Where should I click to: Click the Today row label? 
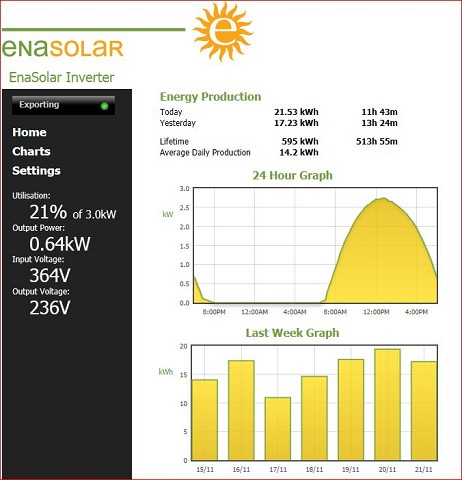click(x=171, y=112)
